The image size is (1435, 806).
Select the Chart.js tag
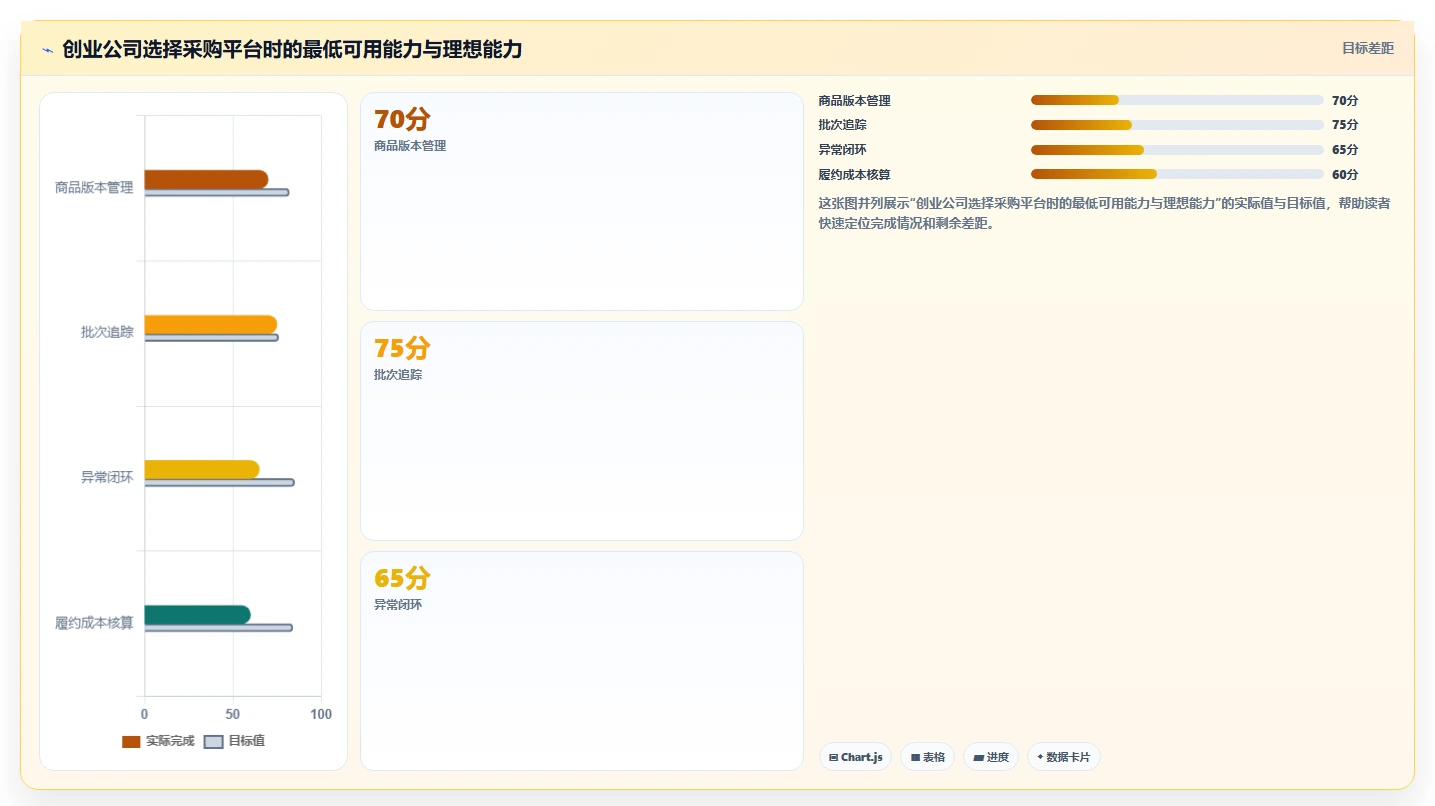point(855,757)
